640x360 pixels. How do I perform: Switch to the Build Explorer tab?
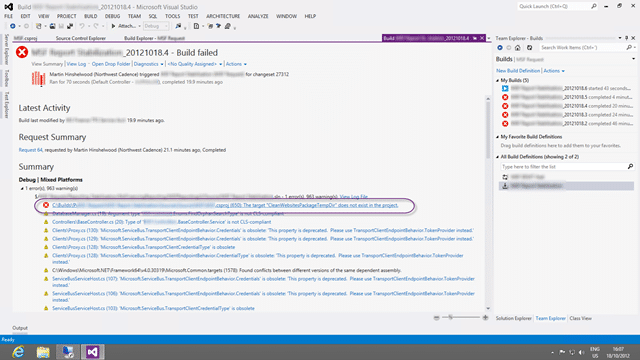pos(154,38)
